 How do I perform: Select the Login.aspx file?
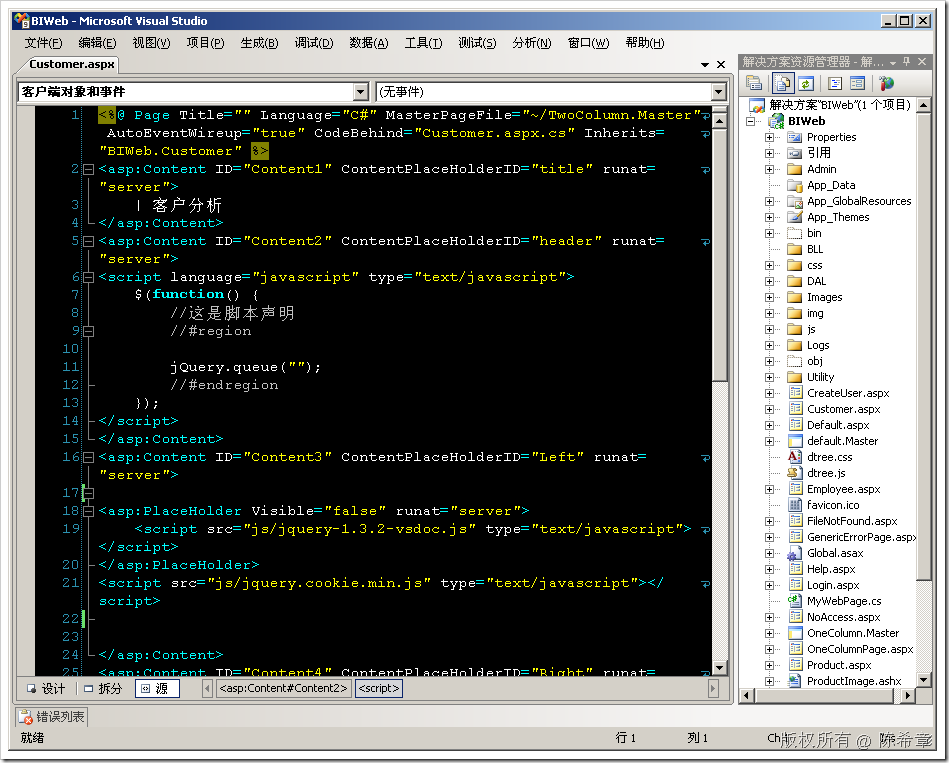[x=833, y=585]
